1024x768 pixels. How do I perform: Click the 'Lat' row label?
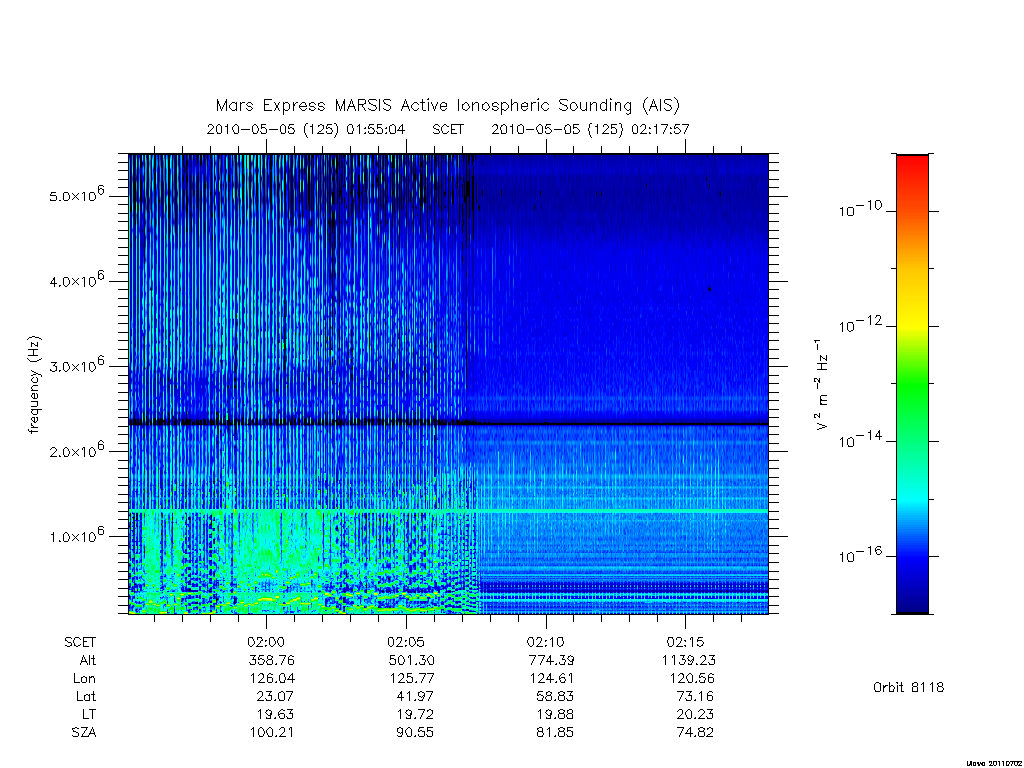(x=86, y=697)
